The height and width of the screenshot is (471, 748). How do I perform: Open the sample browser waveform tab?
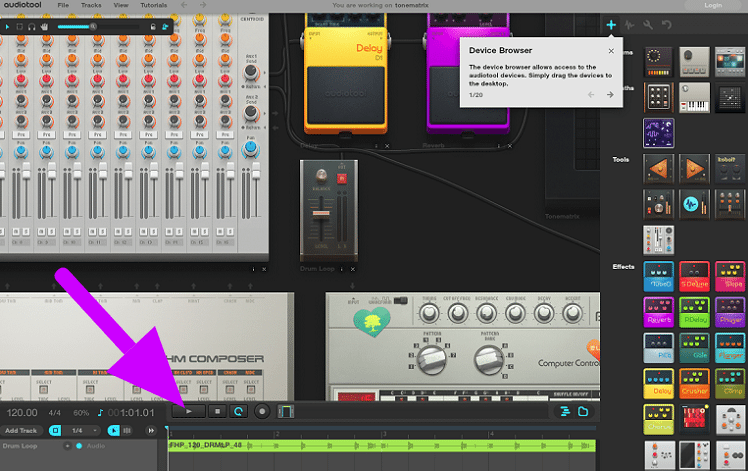(629, 25)
